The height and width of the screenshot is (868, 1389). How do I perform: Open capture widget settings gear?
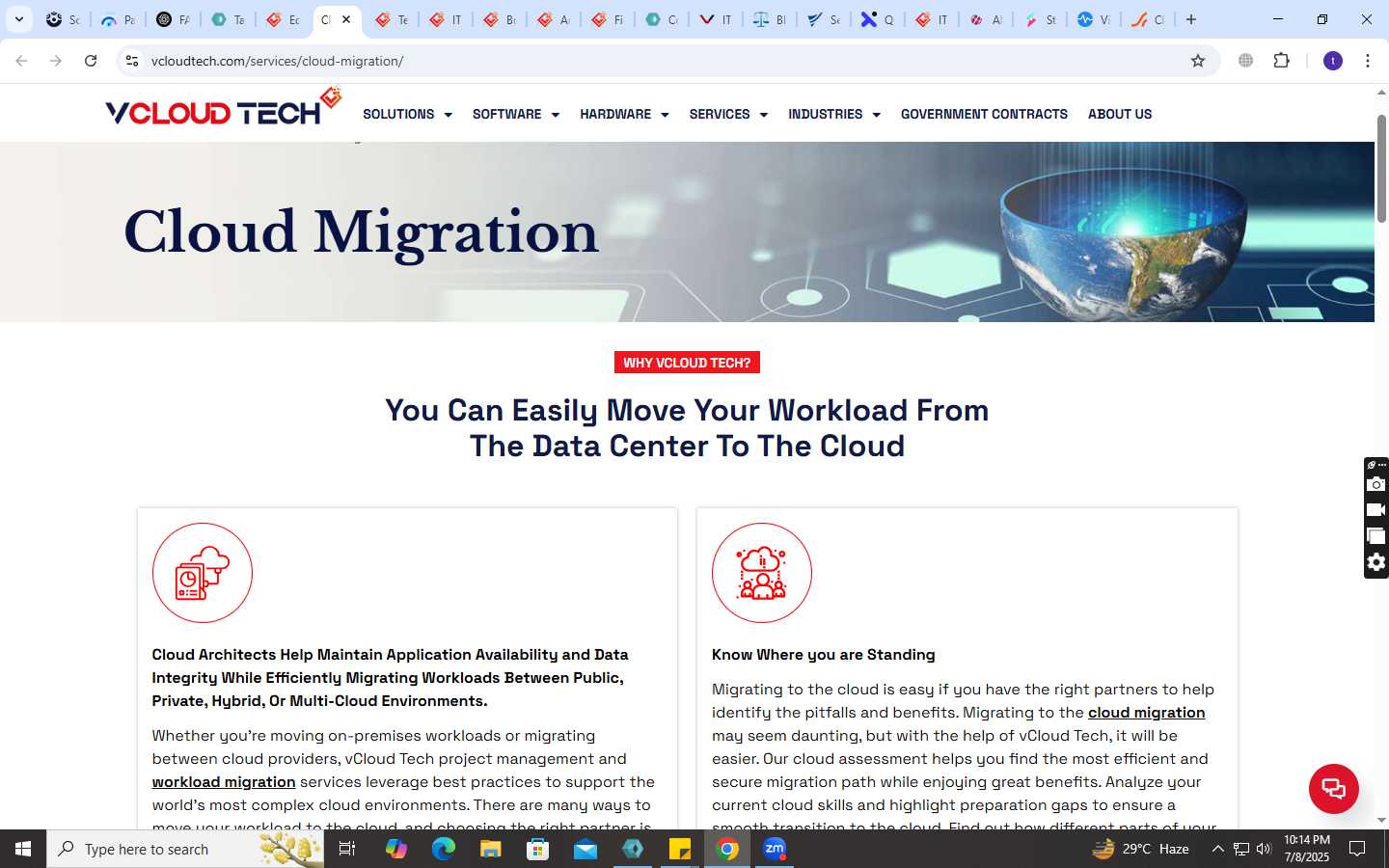click(x=1376, y=562)
